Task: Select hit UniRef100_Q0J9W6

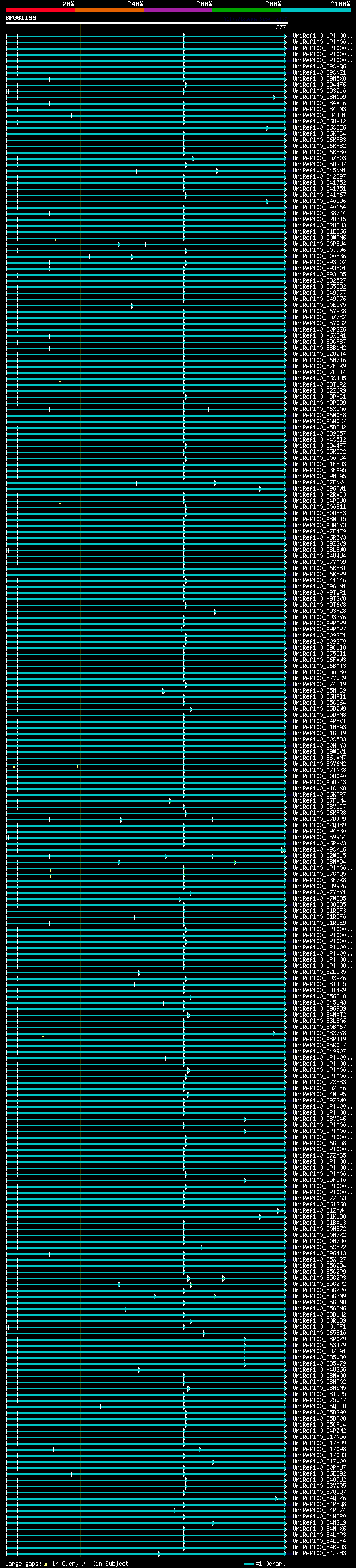Action: point(319,250)
